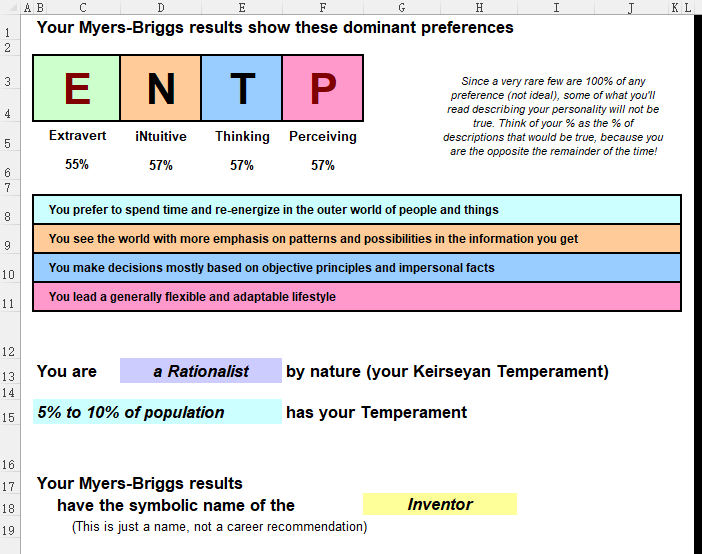Select the 'objective principles' description row
Image resolution: width=702 pixels, height=554 pixels.
[x=357, y=268]
